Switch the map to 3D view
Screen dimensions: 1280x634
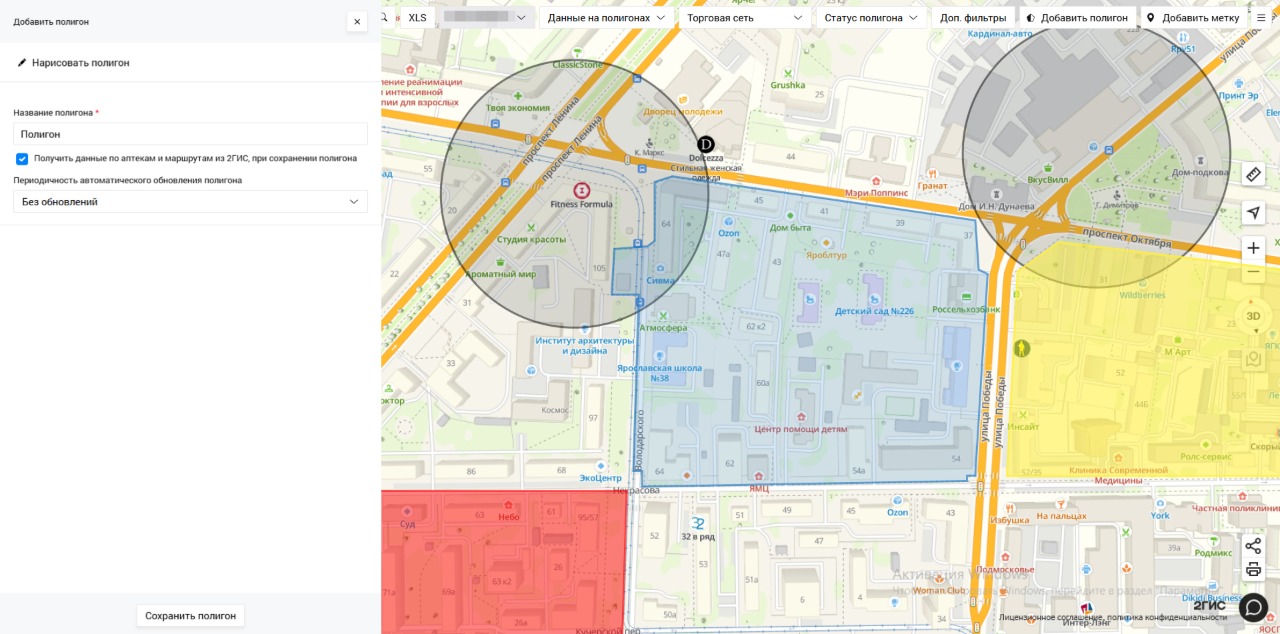point(1253,316)
